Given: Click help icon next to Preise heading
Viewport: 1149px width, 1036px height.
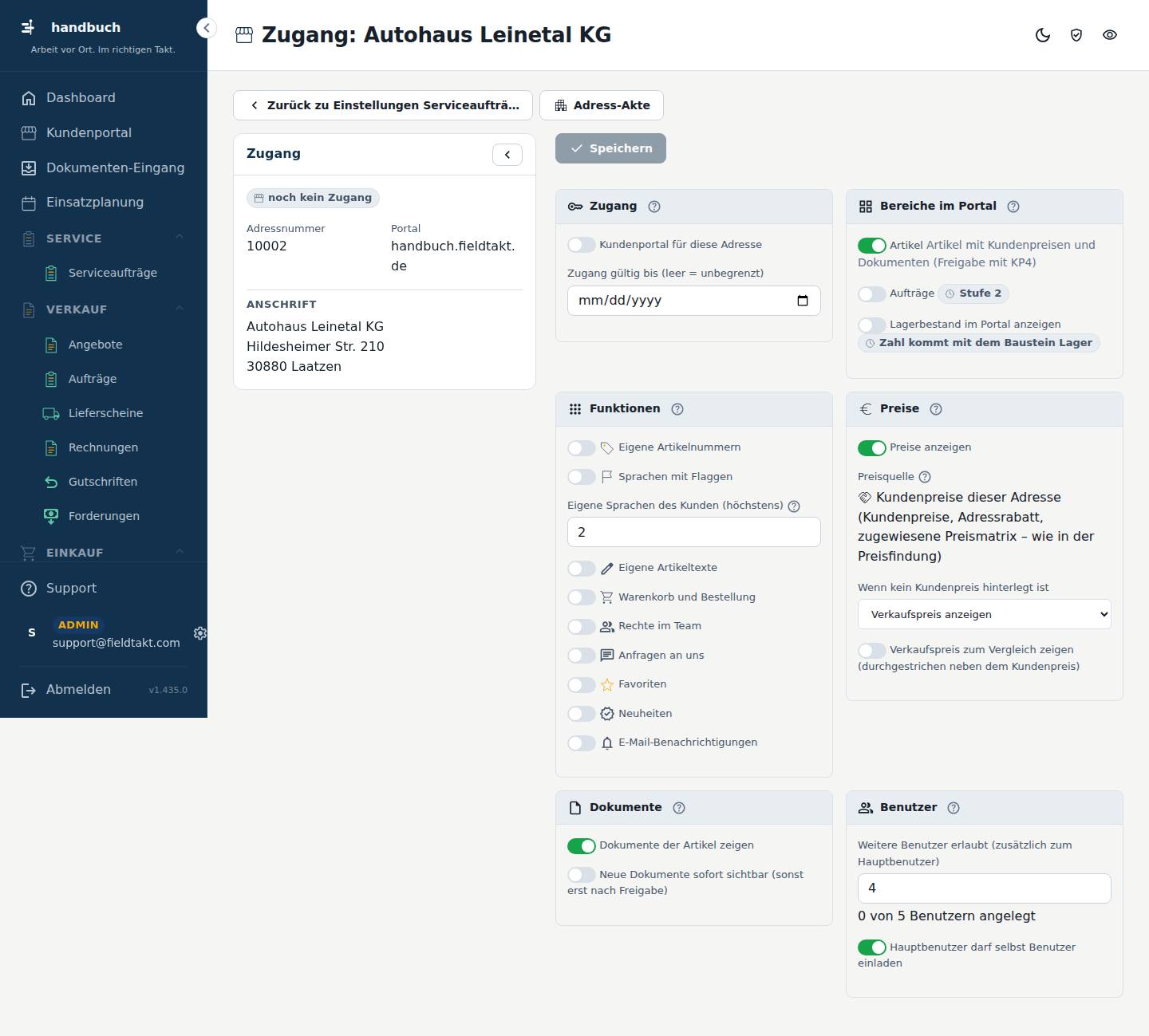Looking at the screenshot, I should tap(936, 409).
